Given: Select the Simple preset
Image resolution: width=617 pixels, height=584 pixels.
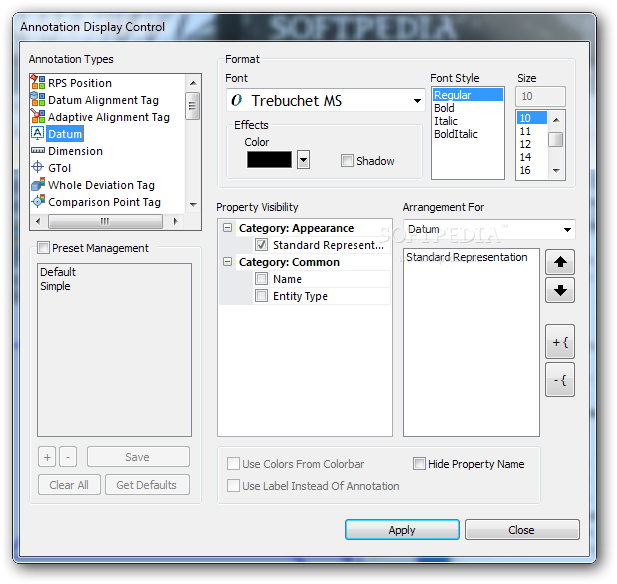Looking at the screenshot, I should (x=55, y=286).
